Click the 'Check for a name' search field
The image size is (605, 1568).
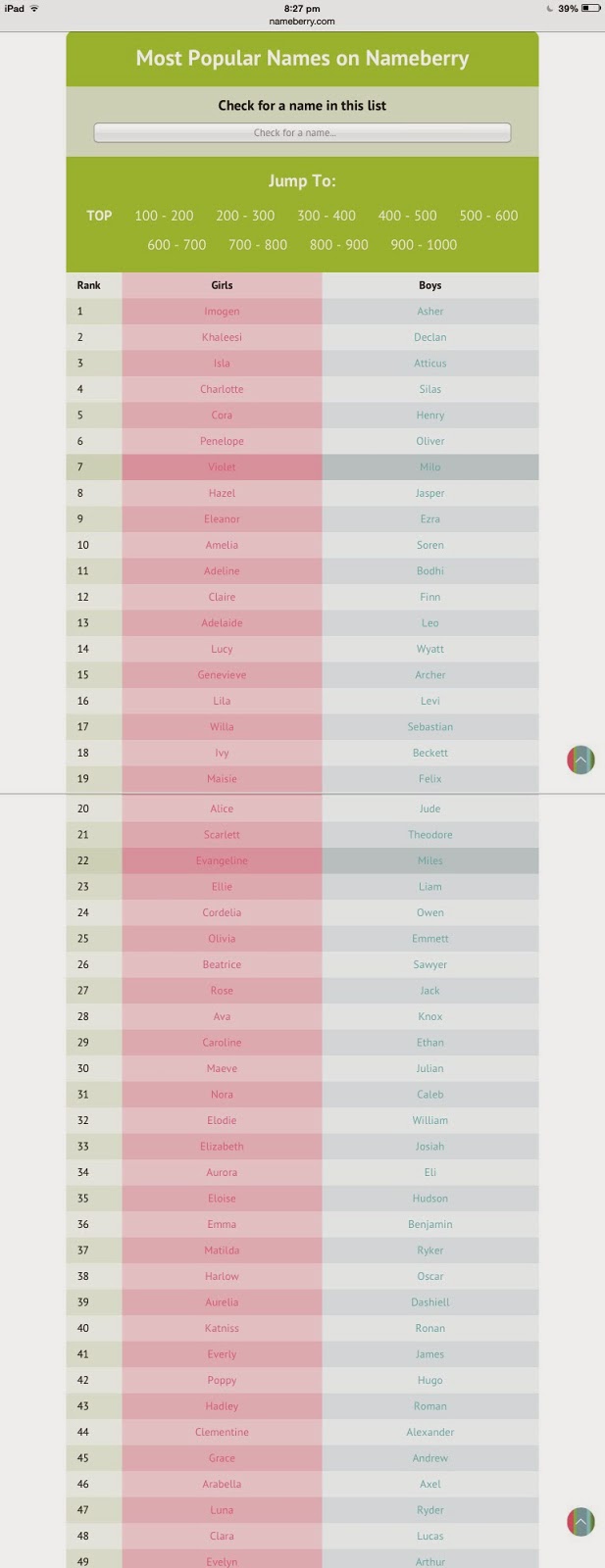pos(302,132)
